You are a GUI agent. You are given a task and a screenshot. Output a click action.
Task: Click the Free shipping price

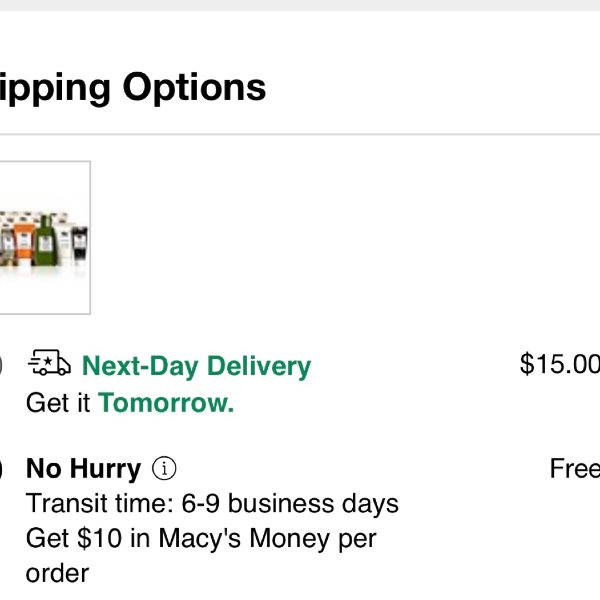574,468
